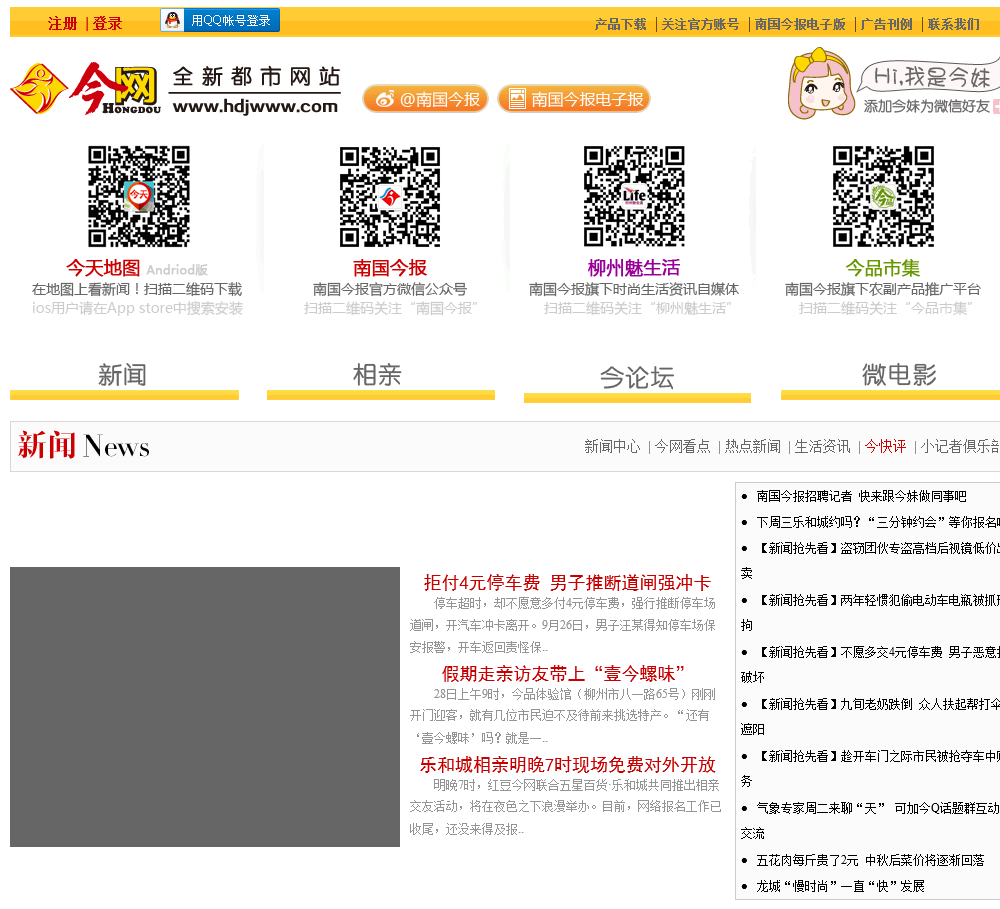The image size is (1000, 909).
Task: Open the purple 柳州魅生活 title
Action: [x=634, y=268]
